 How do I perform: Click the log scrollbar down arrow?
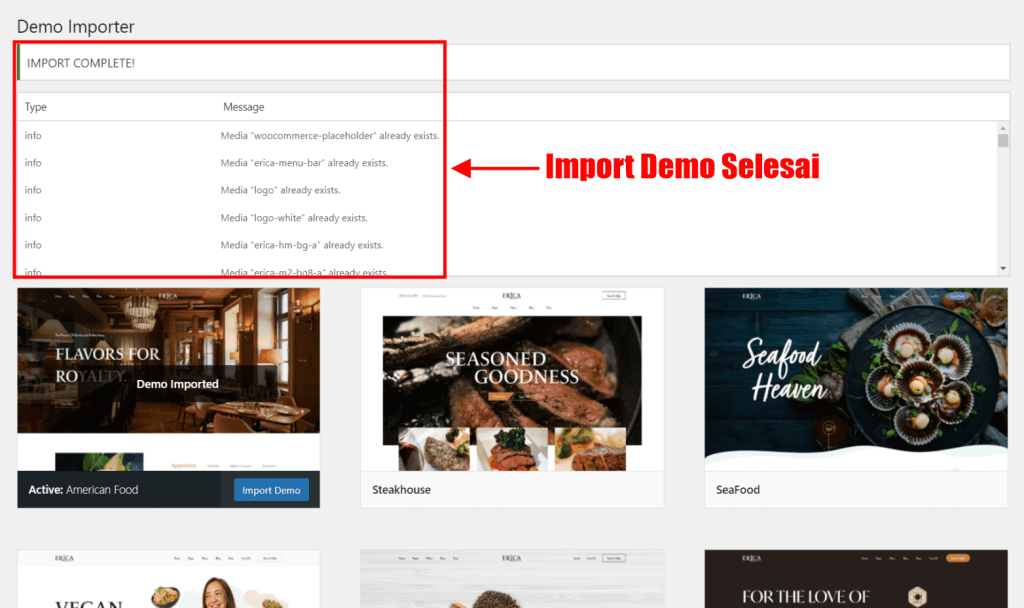coord(1003,269)
